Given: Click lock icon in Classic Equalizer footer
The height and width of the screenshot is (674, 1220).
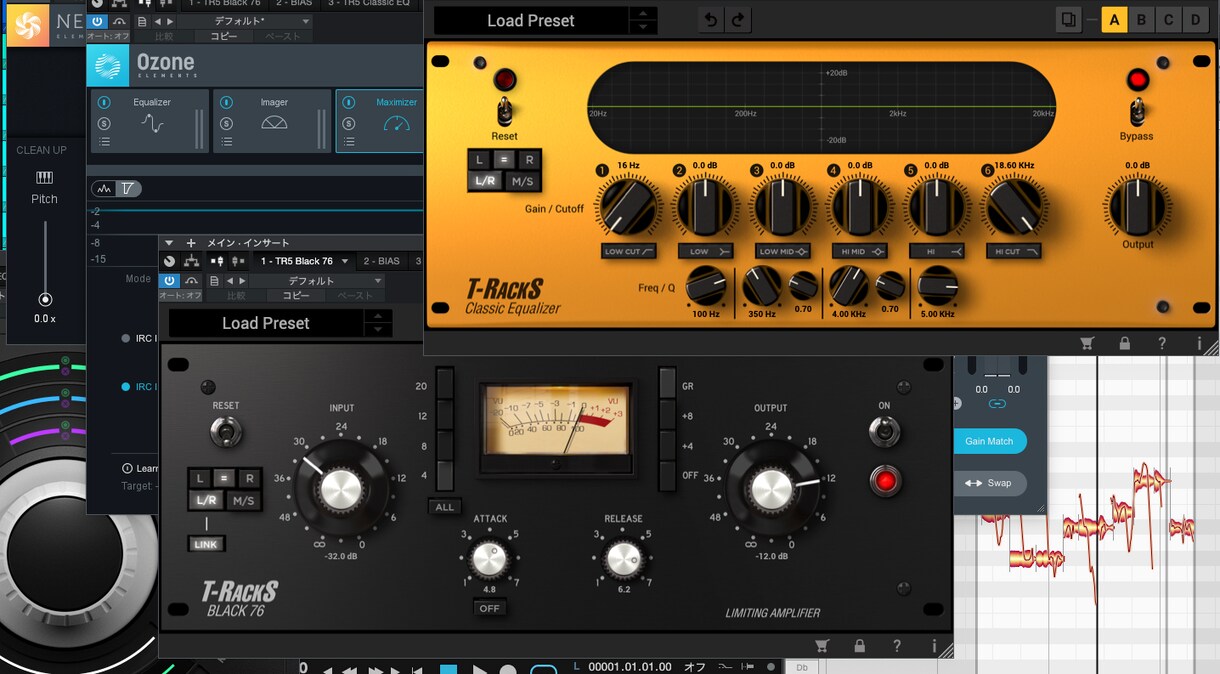Looking at the screenshot, I should pos(1125,343).
